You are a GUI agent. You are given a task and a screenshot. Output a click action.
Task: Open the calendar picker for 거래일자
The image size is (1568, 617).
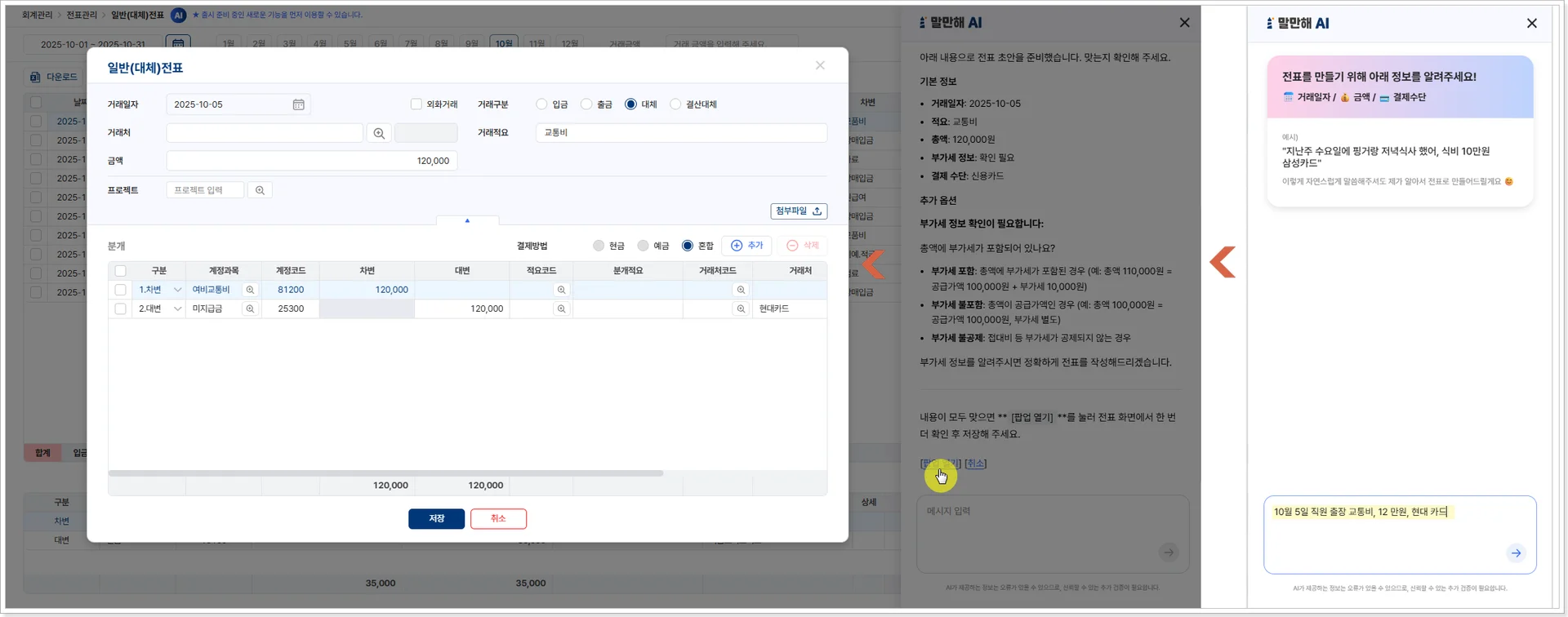point(298,104)
